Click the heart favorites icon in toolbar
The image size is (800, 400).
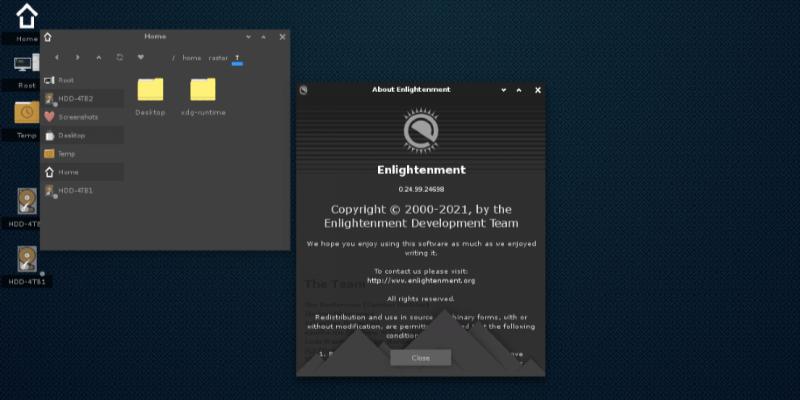click(x=141, y=57)
